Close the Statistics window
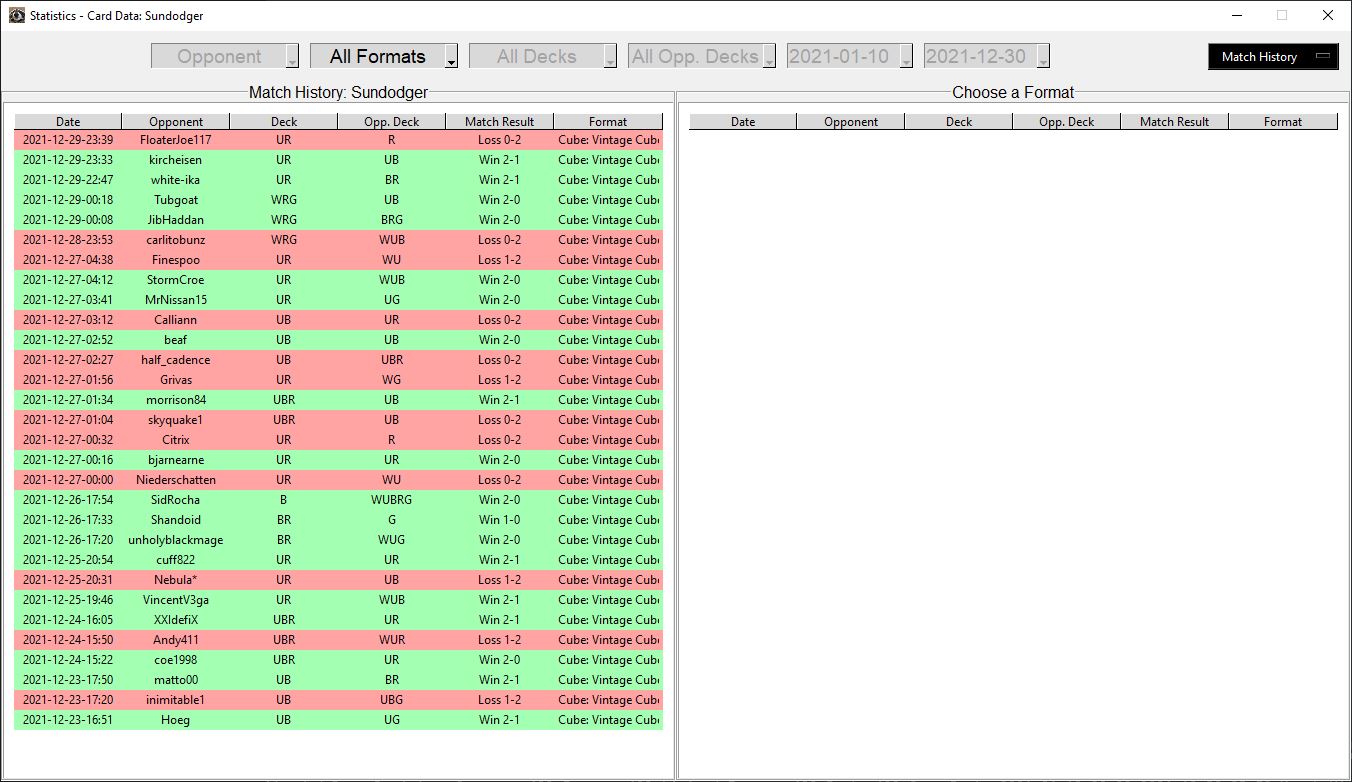1352x782 pixels. (x=1328, y=15)
